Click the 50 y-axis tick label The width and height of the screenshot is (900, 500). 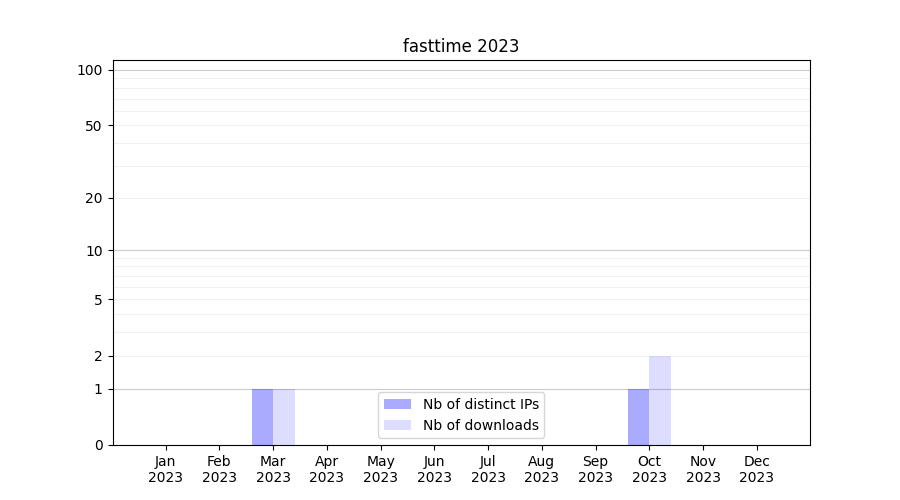point(94,126)
